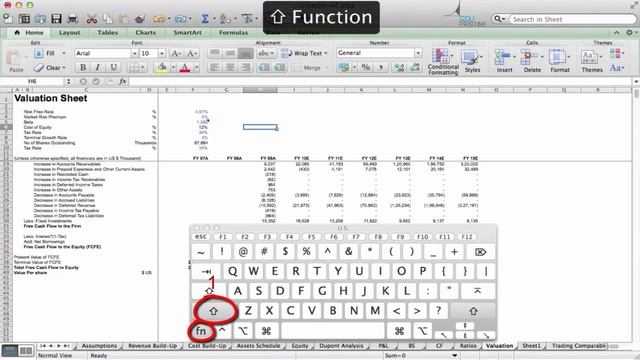
Task: Cut selection with the scissors icon
Action: (x=92, y=19)
